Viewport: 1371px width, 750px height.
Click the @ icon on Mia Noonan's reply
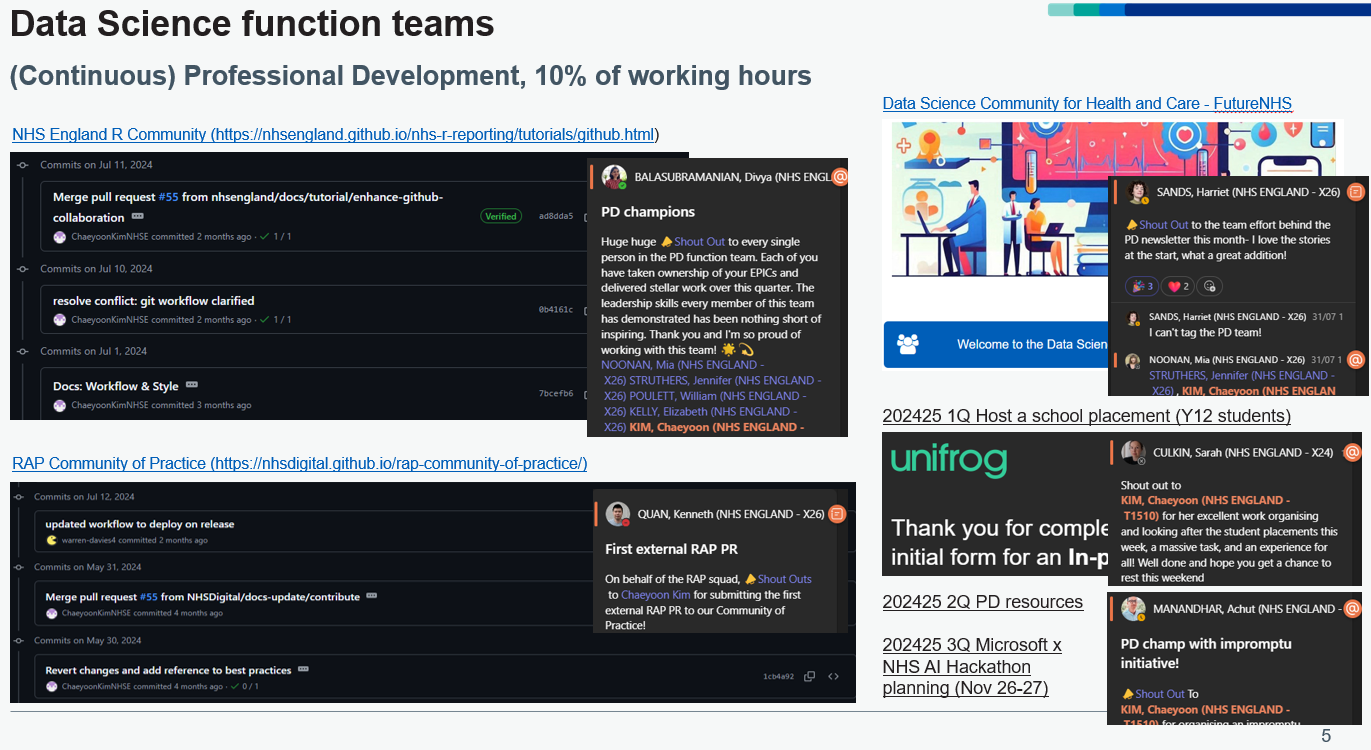point(1356,359)
